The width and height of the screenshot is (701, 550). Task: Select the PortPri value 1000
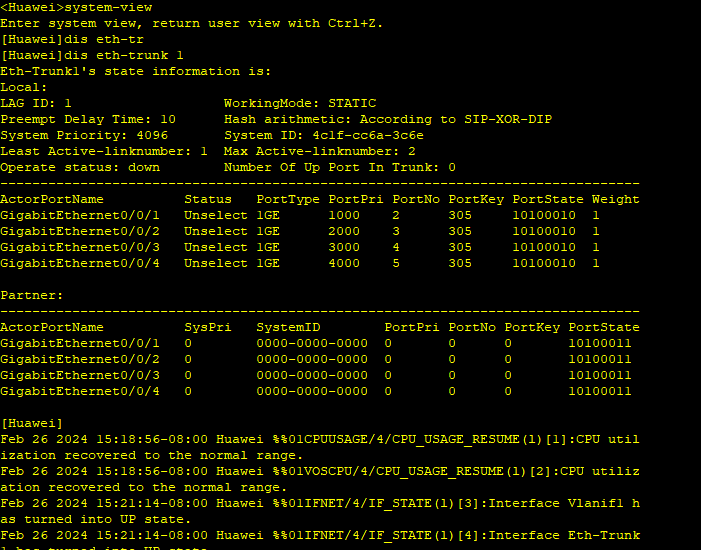[344, 216]
